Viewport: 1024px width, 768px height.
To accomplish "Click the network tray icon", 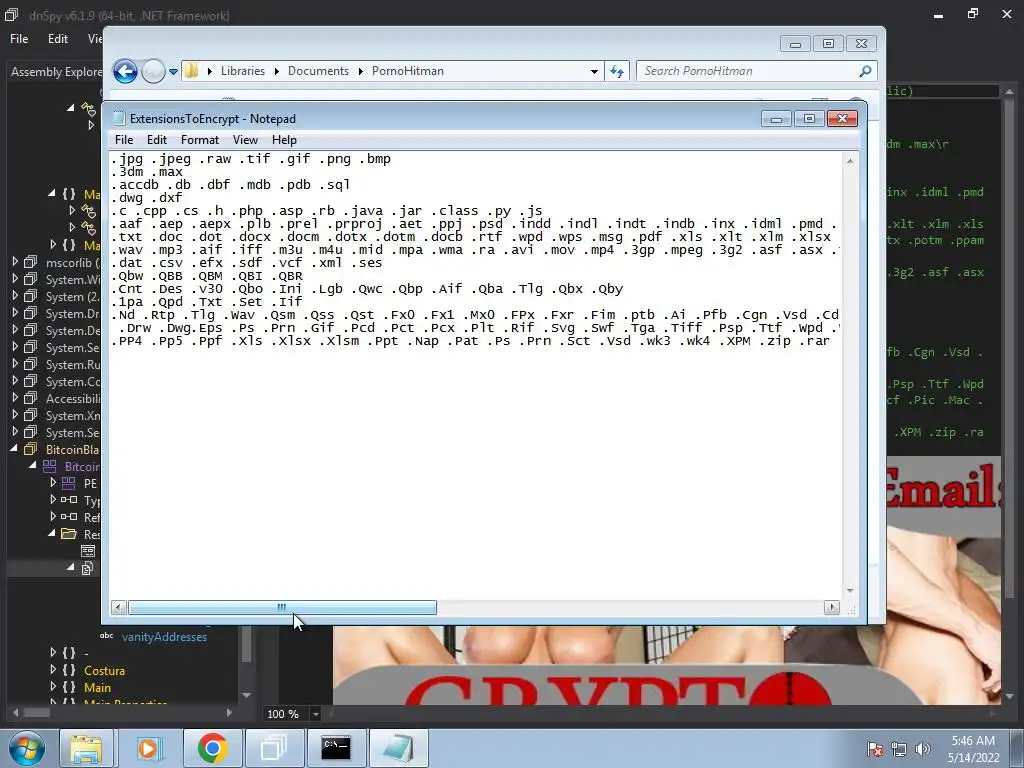I will (899, 749).
